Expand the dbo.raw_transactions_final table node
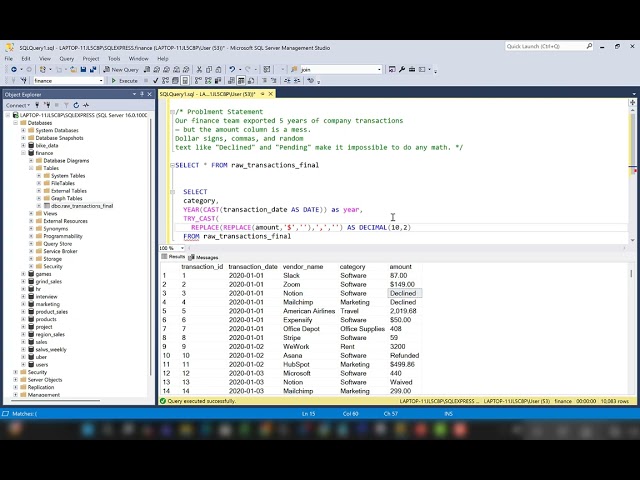 (39, 206)
